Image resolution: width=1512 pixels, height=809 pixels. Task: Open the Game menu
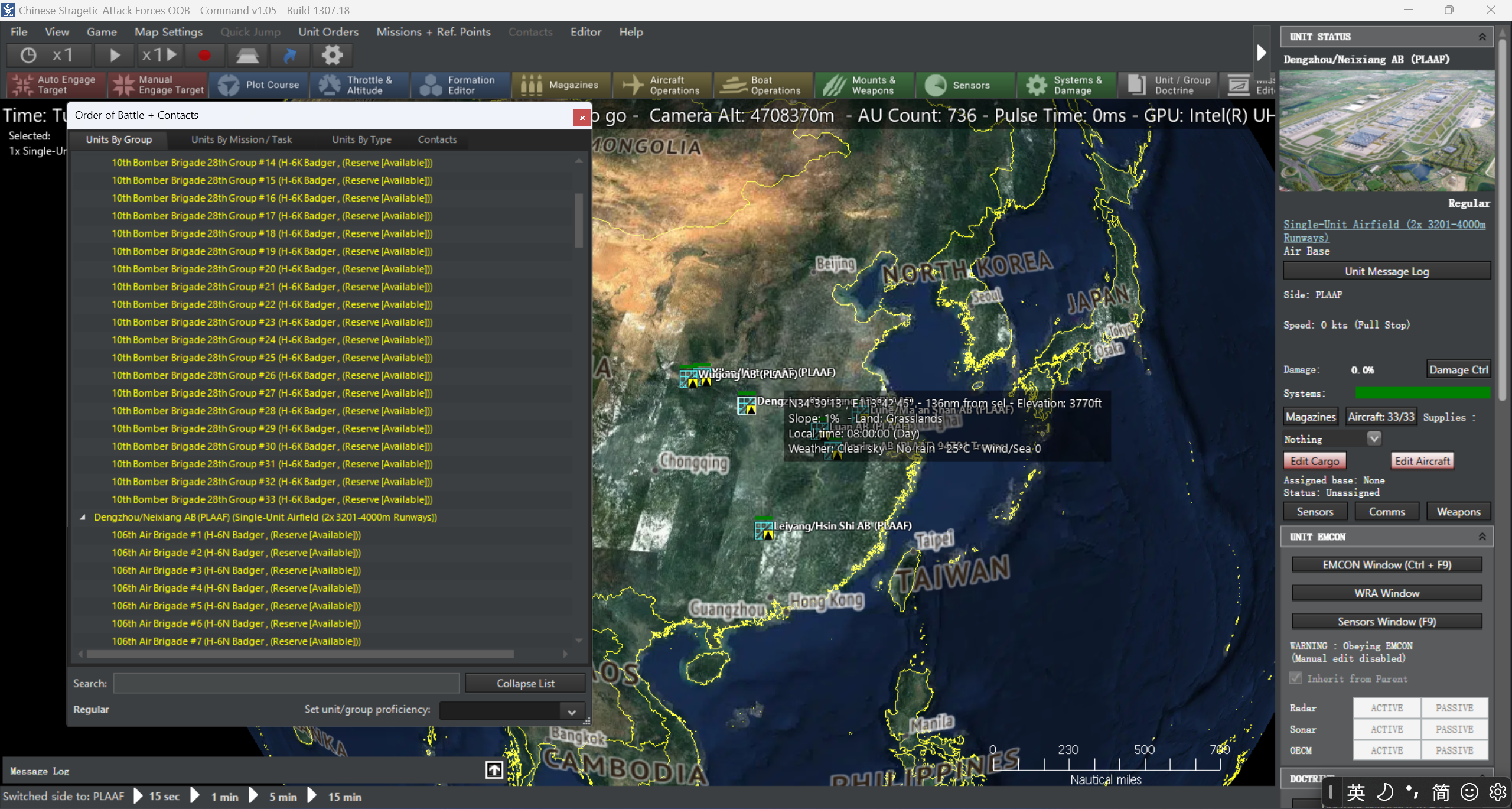pyautogui.click(x=102, y=32)
